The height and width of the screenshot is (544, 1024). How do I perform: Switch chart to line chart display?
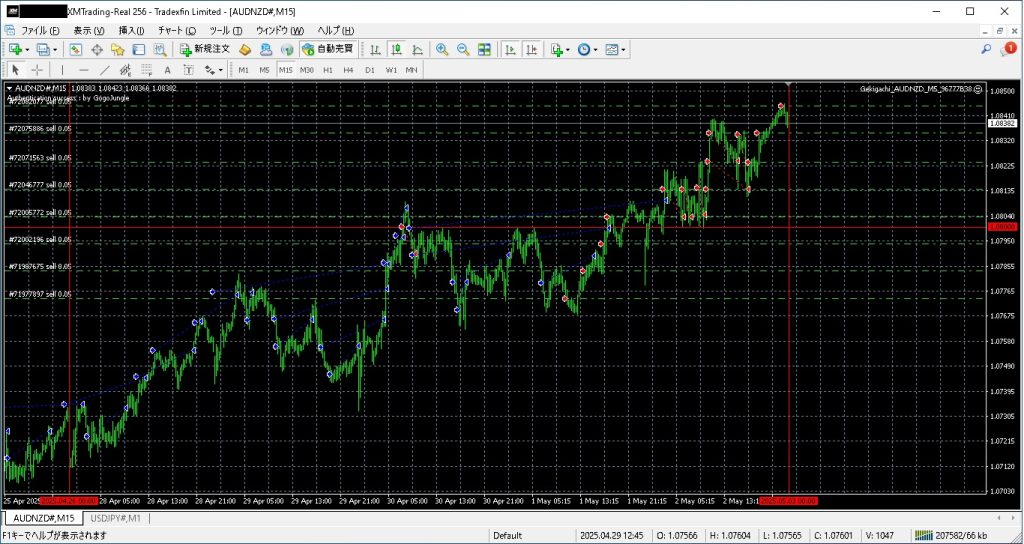(x=417, y=49)
